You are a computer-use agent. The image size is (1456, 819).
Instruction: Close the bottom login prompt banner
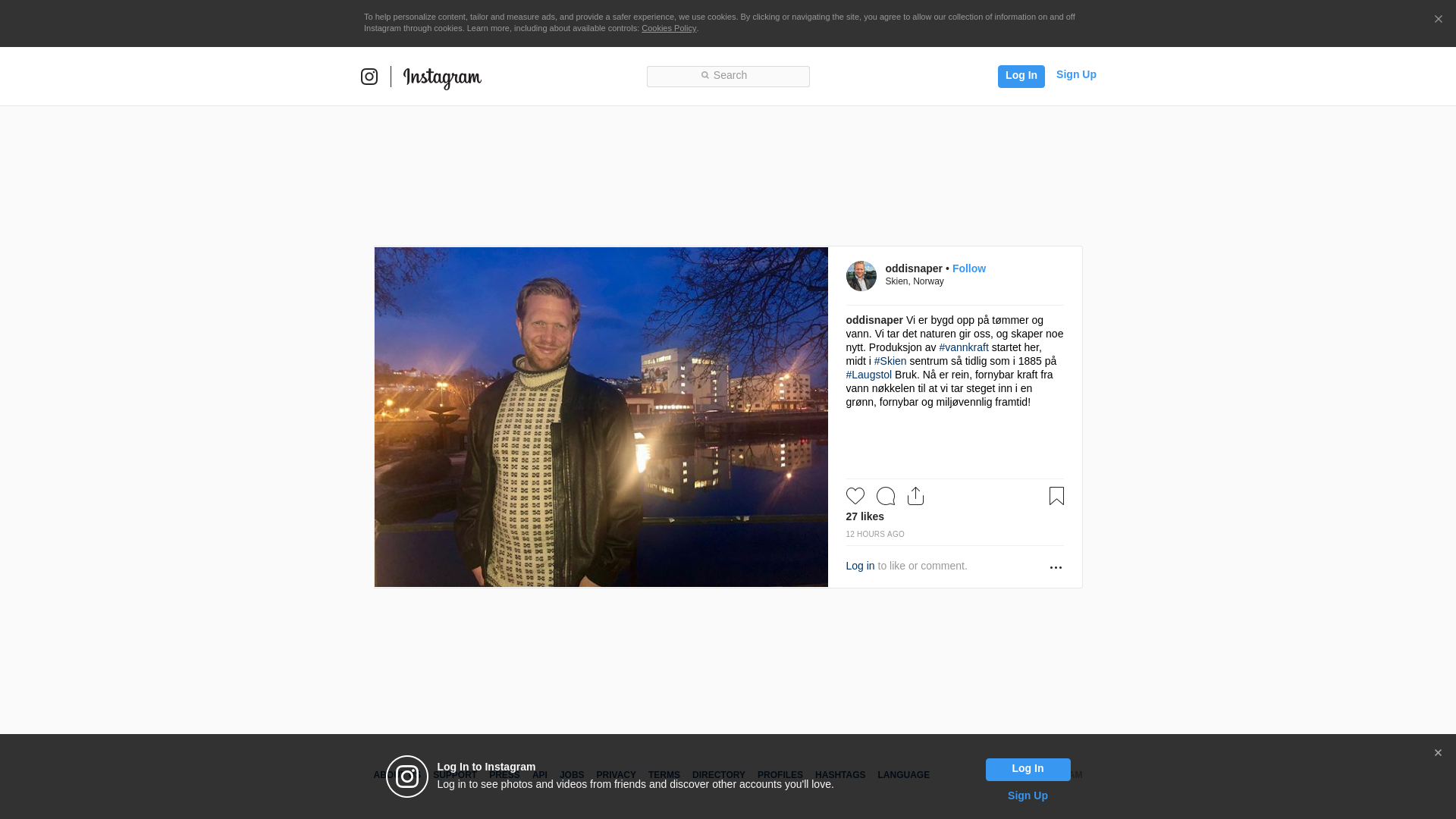1438,753
